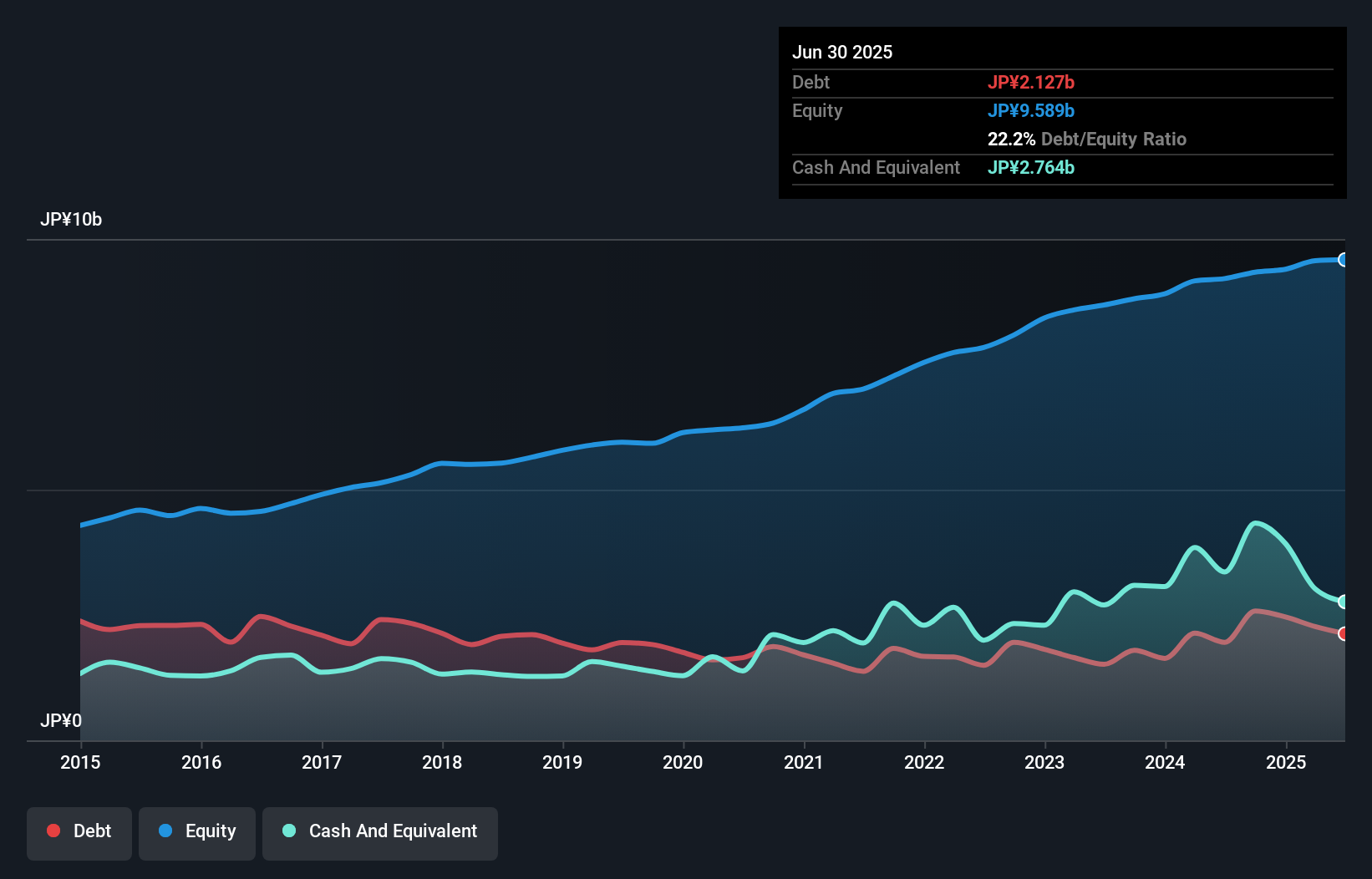
Task: Select the Debt endpoint marker on the chart
Action: (1344, 633)
